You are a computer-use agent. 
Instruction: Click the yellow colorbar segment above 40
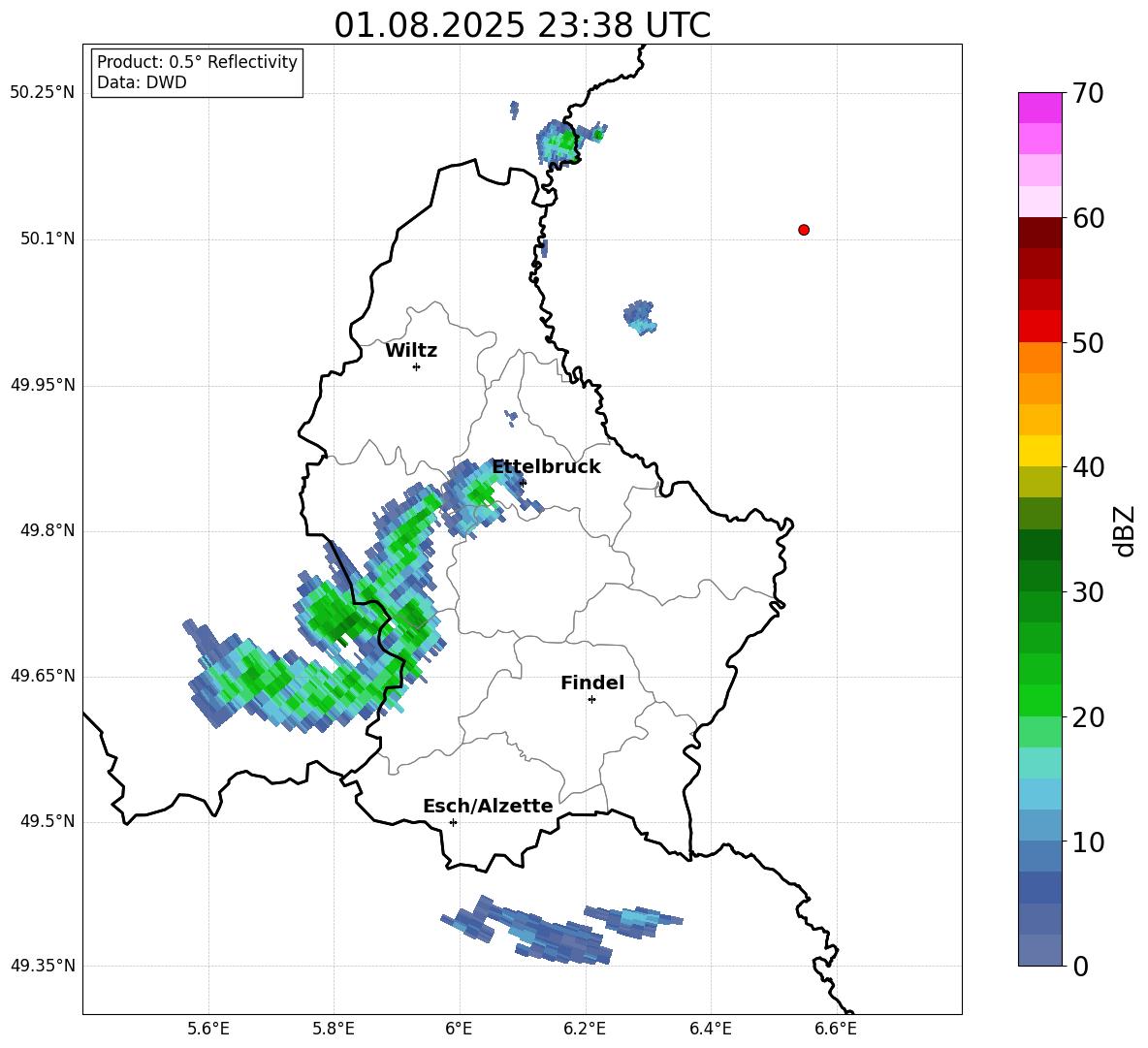1040,451
